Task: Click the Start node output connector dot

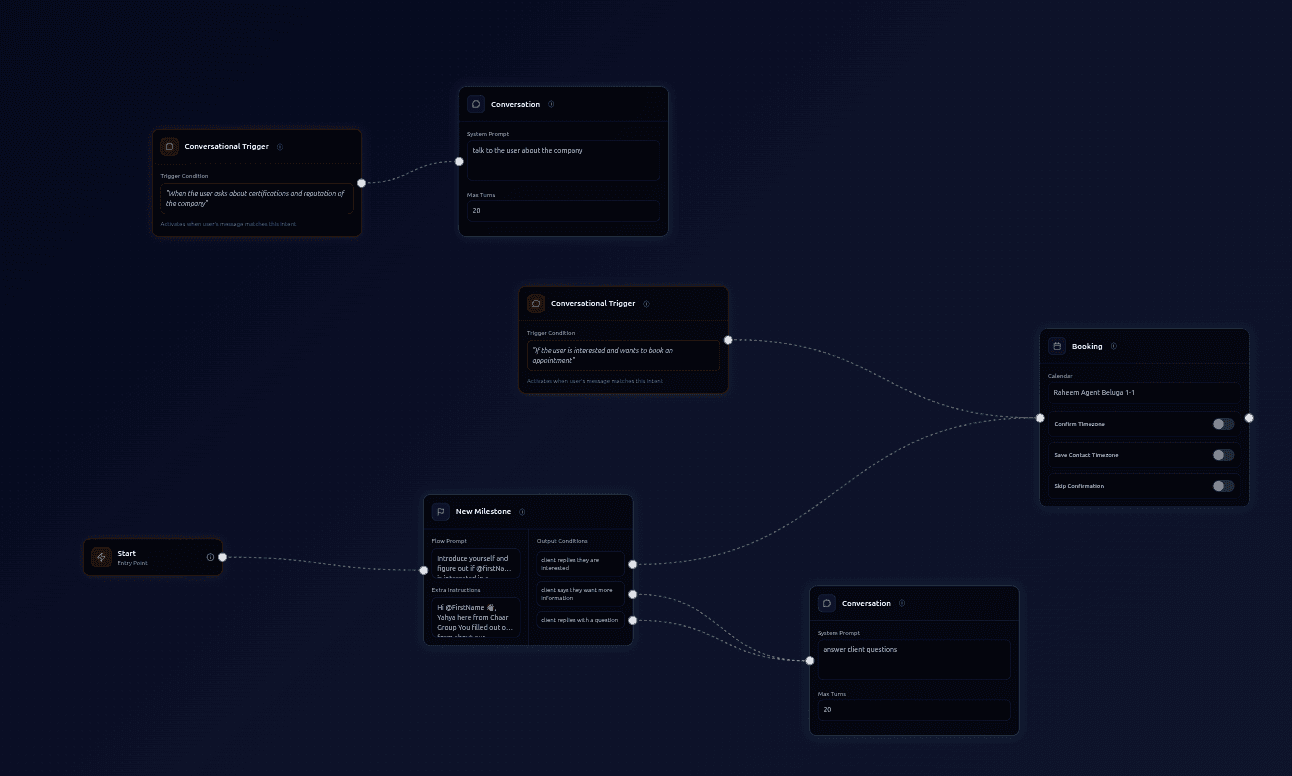Action: tap(222, 557)
